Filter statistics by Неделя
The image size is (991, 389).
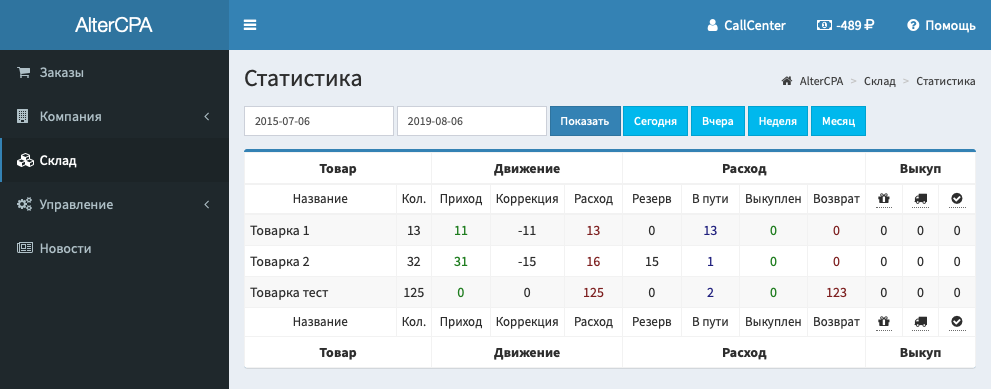[777, 121]
